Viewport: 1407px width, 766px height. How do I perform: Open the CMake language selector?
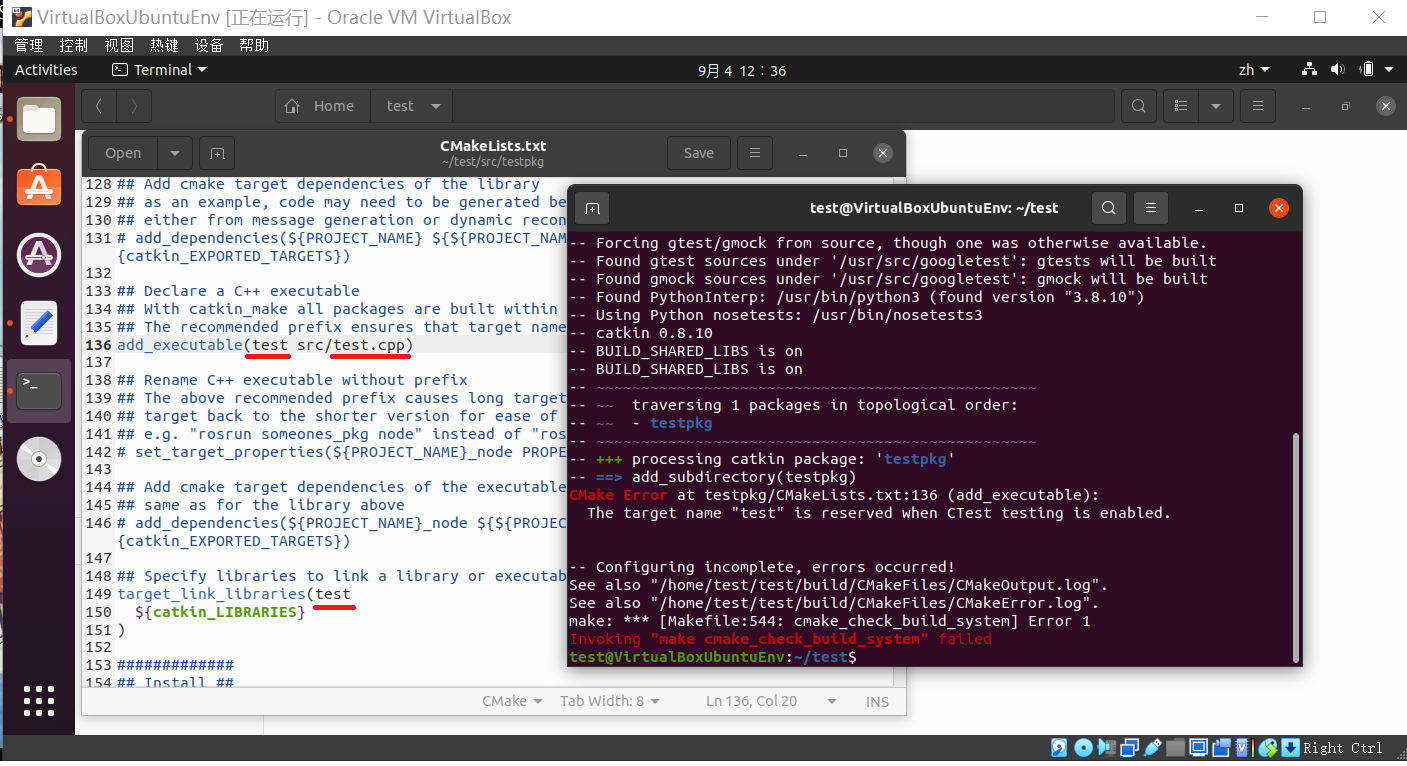(512, 701)
